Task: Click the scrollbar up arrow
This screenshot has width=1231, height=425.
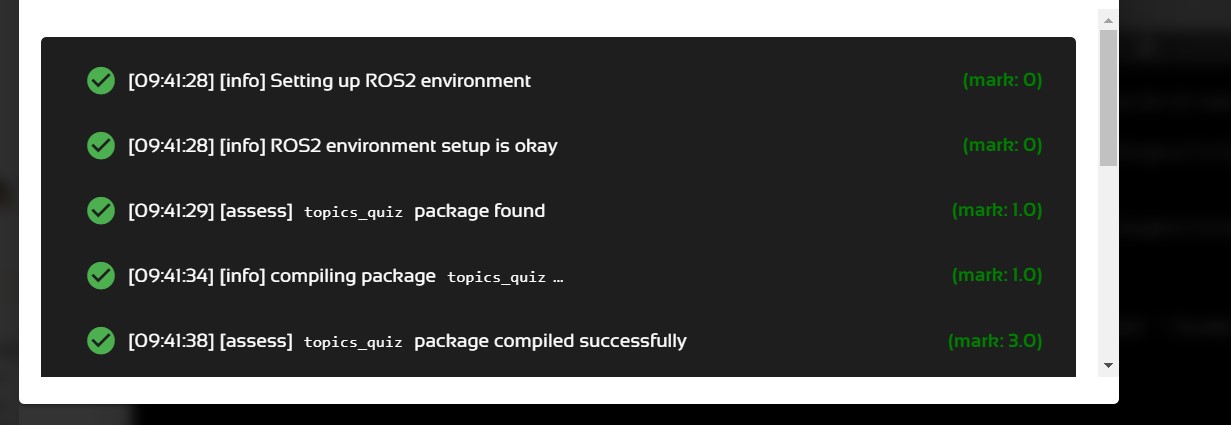Action: (1107, 19)
